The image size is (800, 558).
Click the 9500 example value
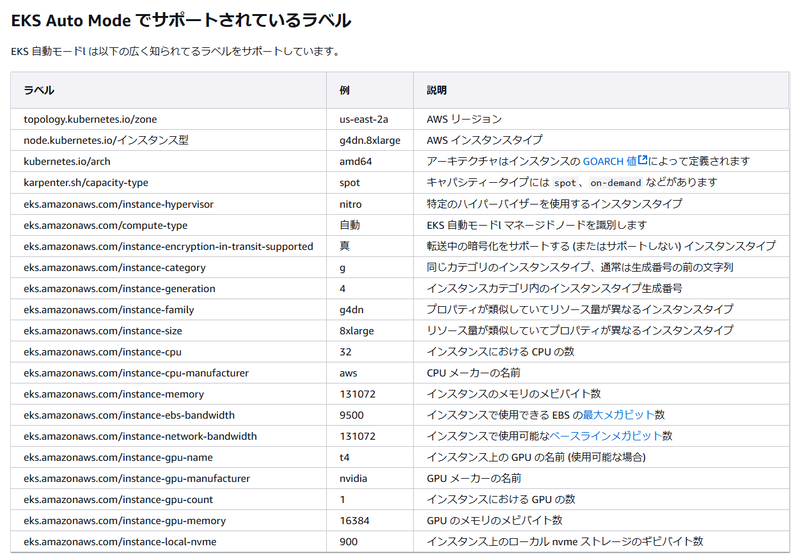tap(352, 415)
